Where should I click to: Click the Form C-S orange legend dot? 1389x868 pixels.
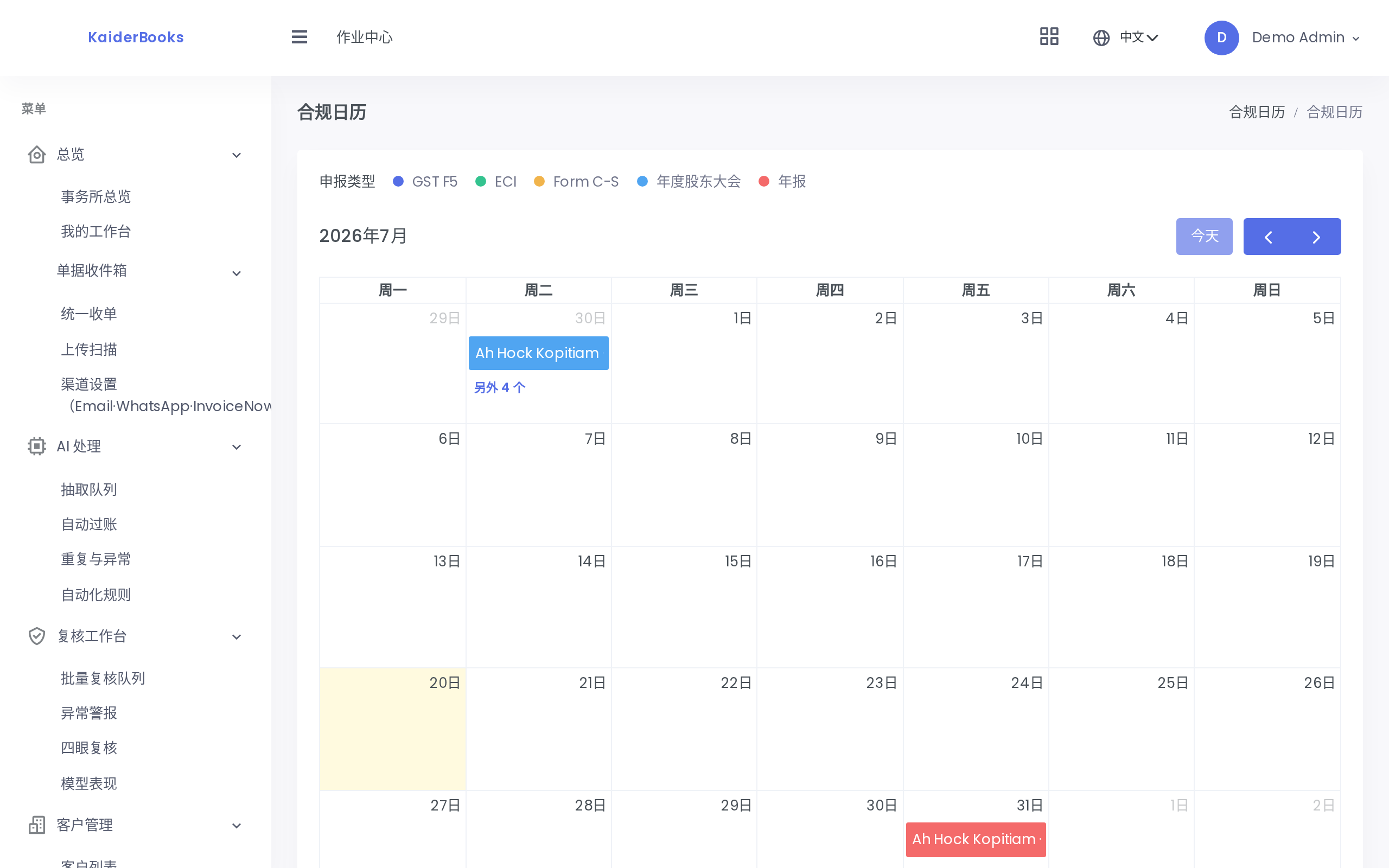pos(539,181)
